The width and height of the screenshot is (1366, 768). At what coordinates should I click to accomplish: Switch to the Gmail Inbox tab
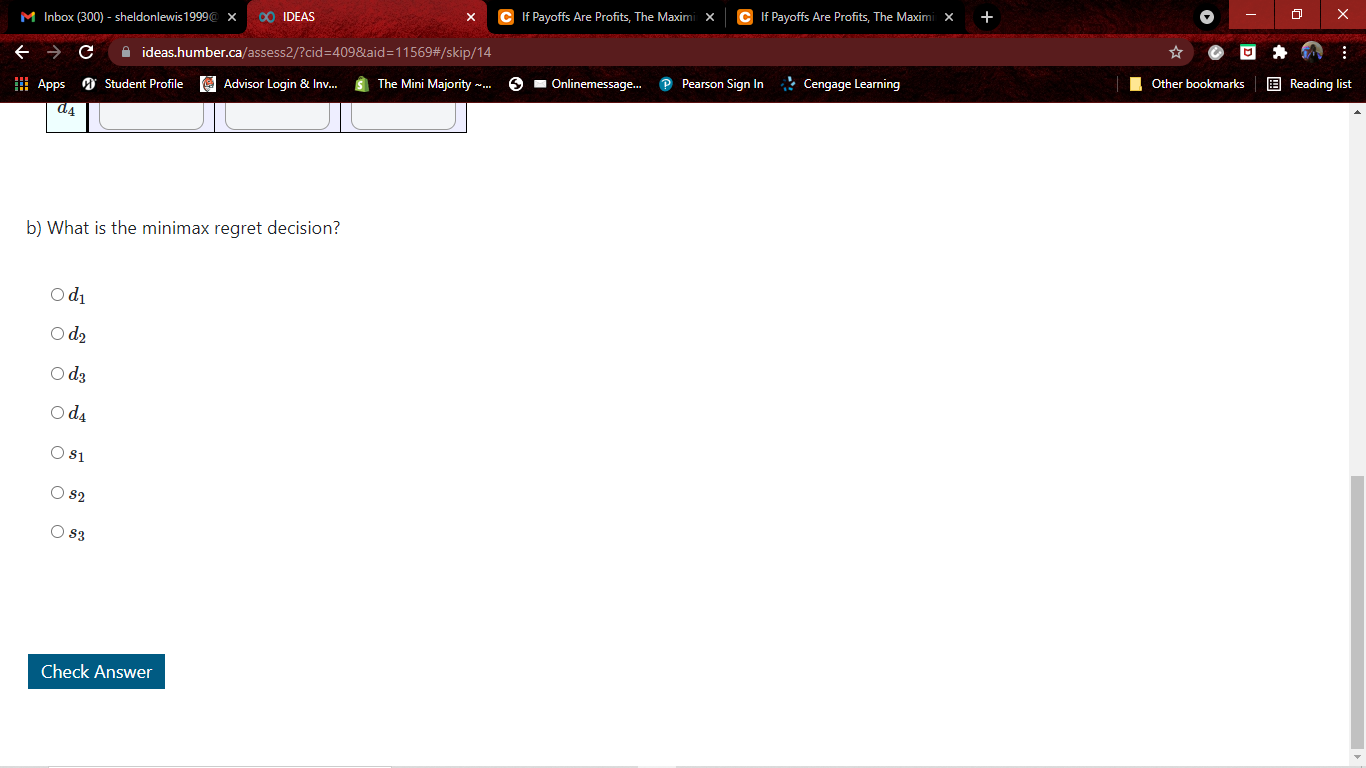pos(126,17)
